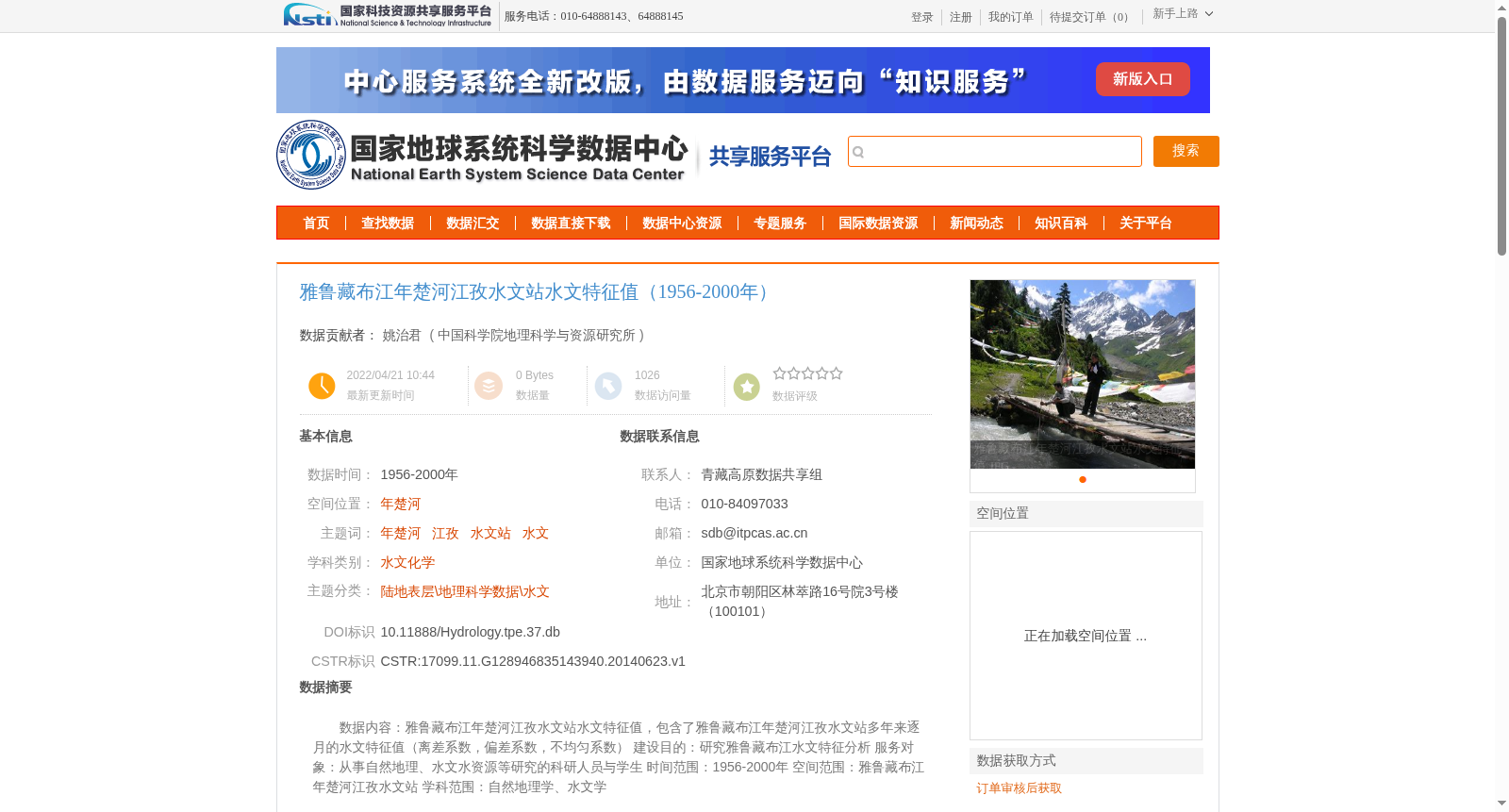Click the contributor name 姚治君
Screen dimensions: 1509x812
point(402,336)
